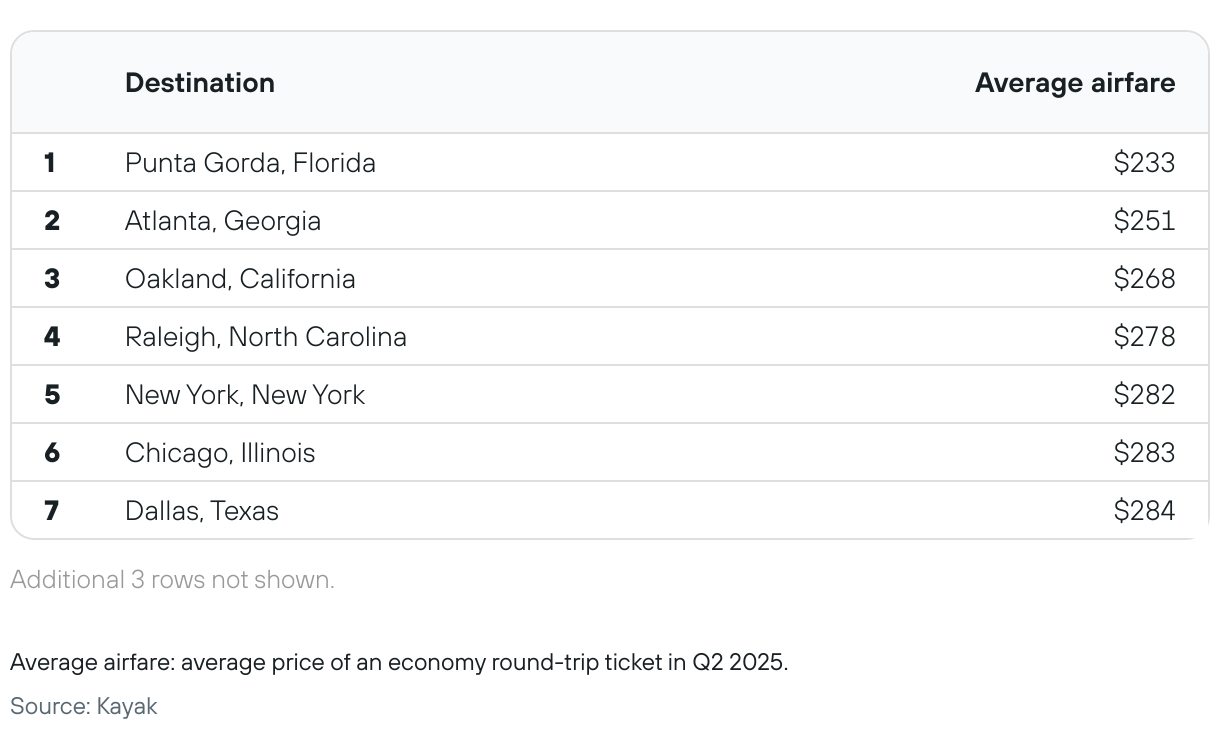
Task: Click the $278 airfare value
Action: [1144, 337]
